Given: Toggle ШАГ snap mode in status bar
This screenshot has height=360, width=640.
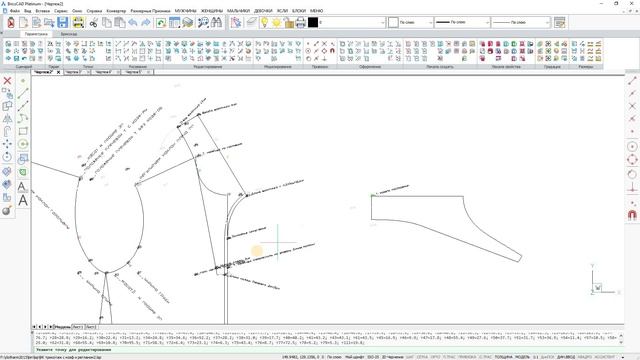Looking at the screenshot, I should pyautogui.click(x=410, y=357).
